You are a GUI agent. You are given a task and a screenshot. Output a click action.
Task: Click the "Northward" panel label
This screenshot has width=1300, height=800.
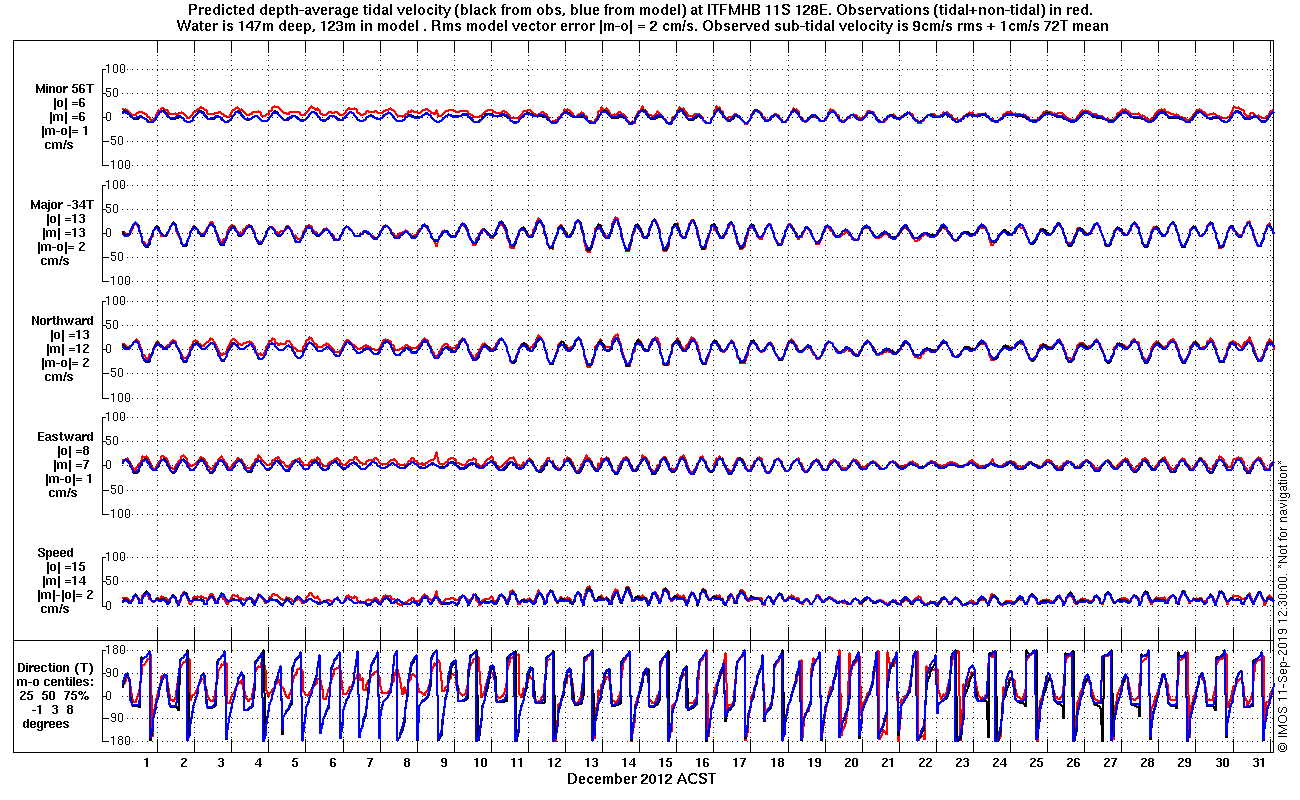[x=63, y=321]
